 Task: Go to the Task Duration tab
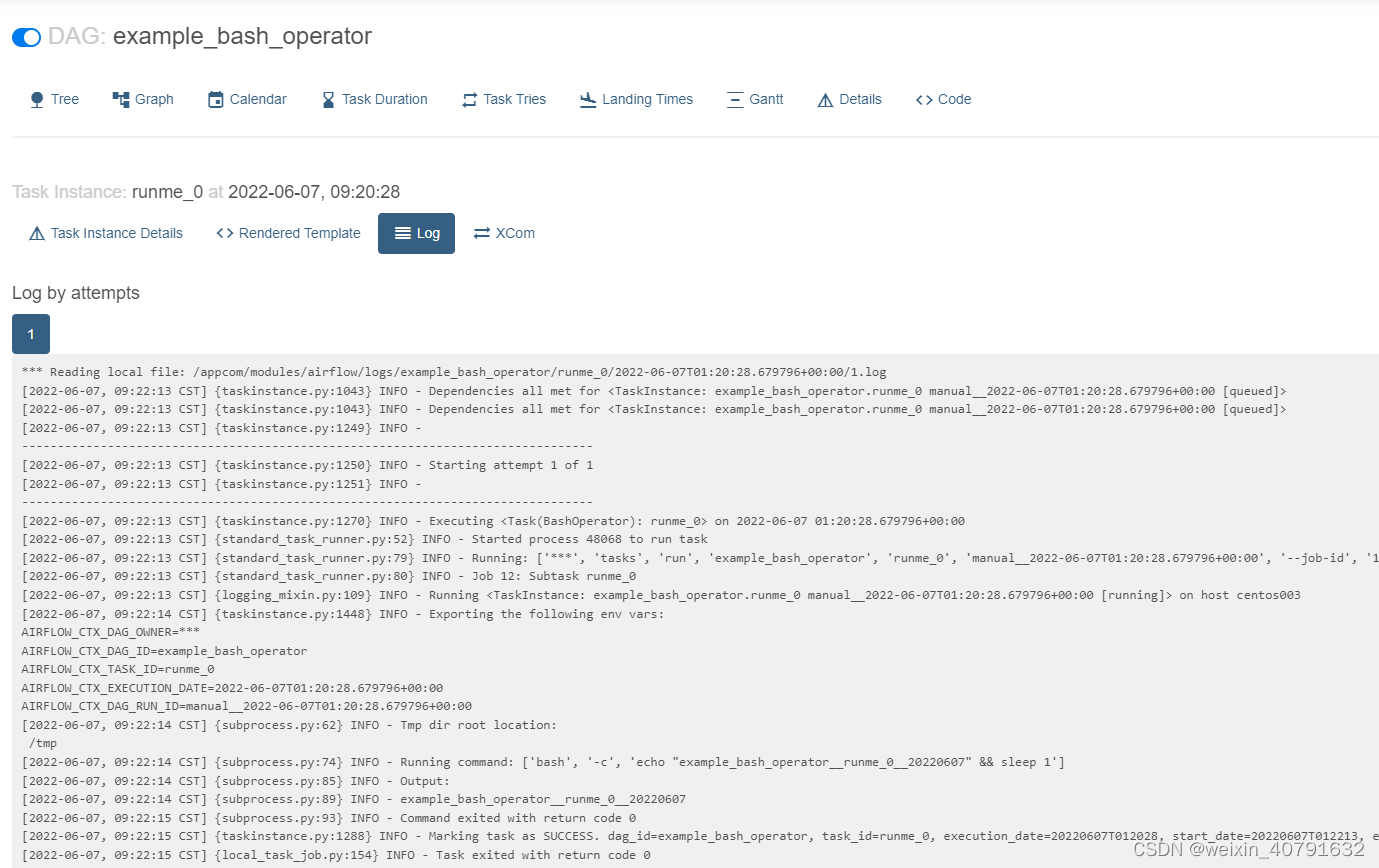(375, 99)
